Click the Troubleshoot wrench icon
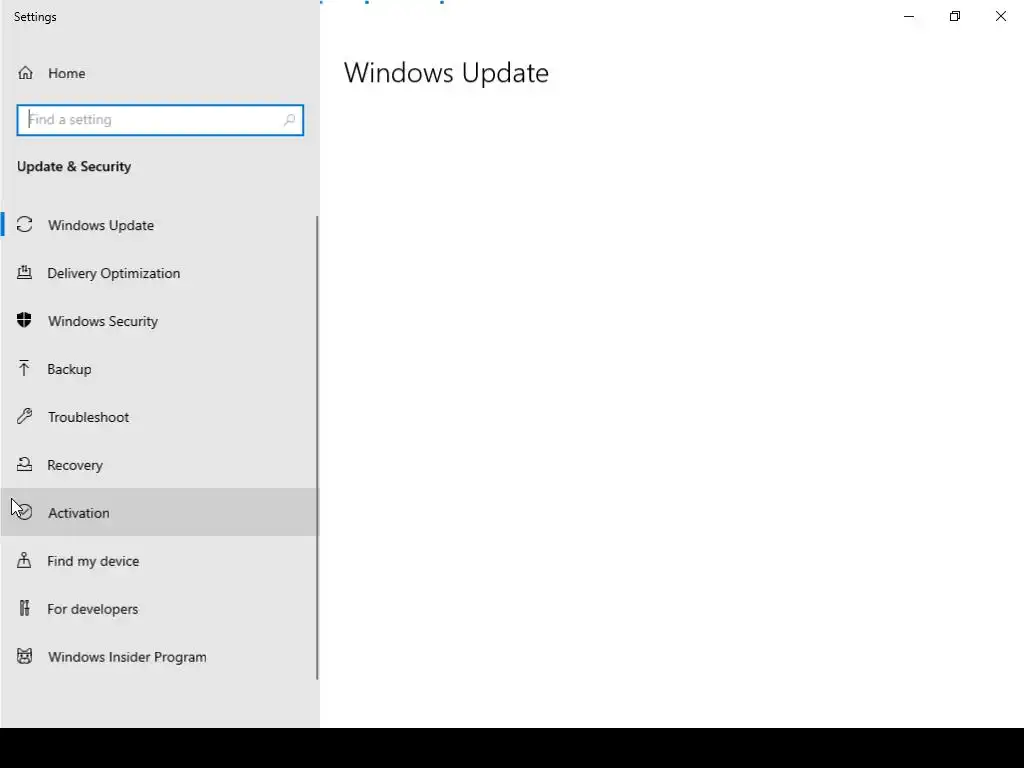Screen dimensions: 1024x768 tap(24, 416)
